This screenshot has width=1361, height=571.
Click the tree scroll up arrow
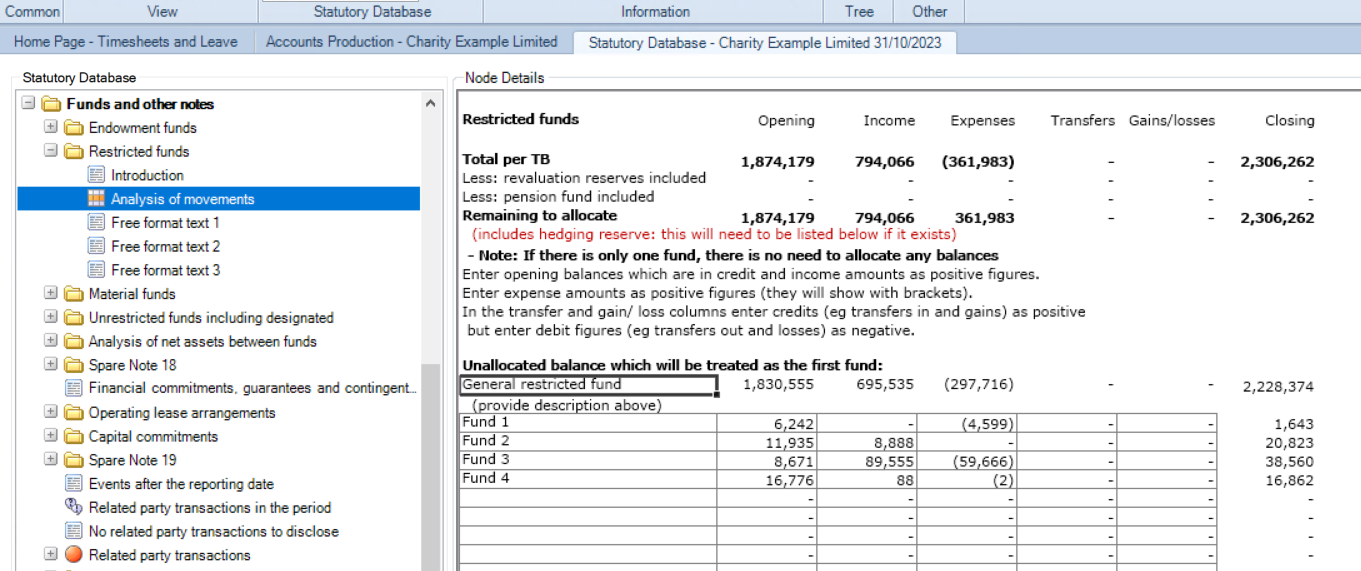(x=430, y=104)
